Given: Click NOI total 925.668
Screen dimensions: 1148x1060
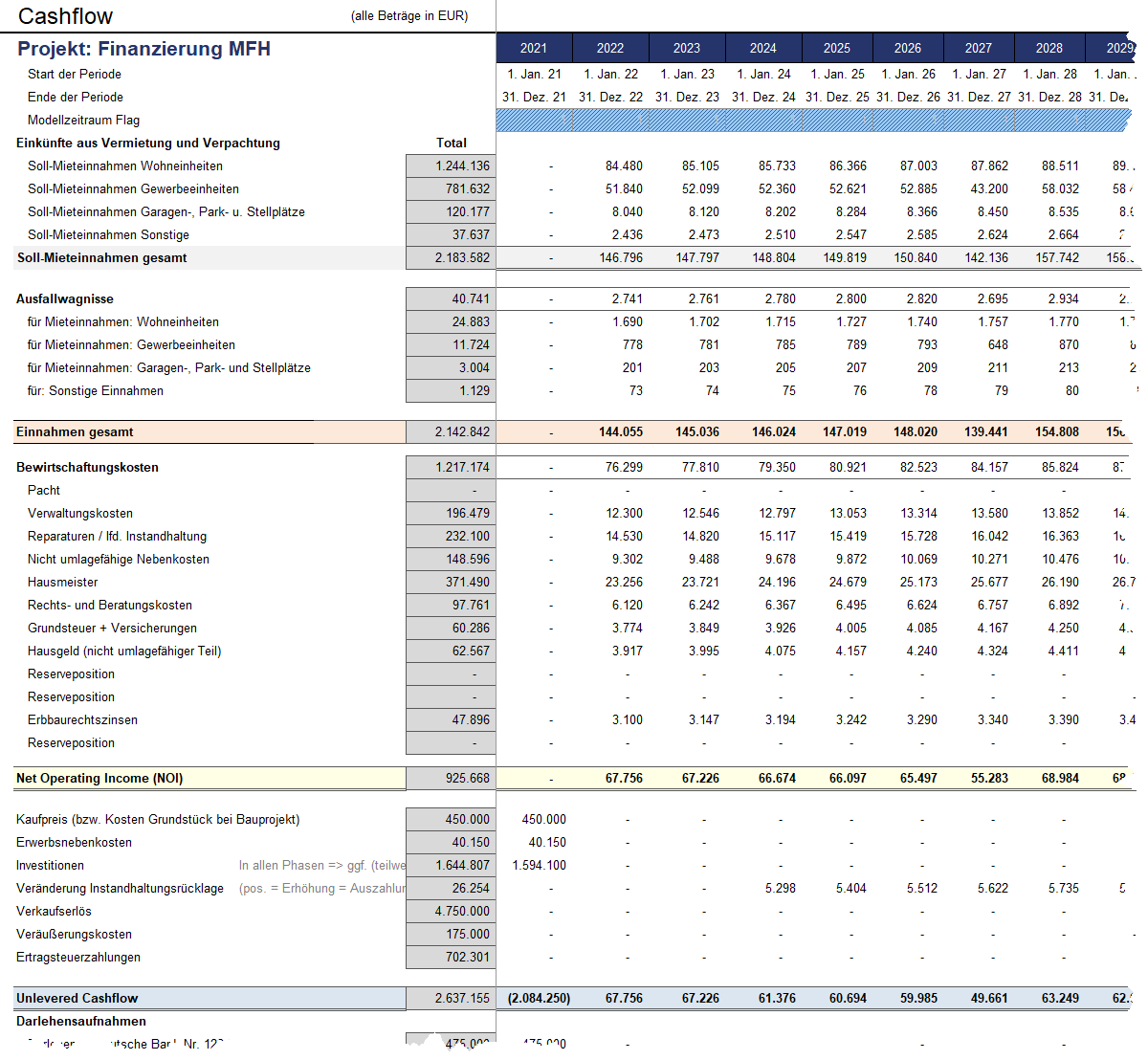Looking at the screenshot, I should (451, 778).
